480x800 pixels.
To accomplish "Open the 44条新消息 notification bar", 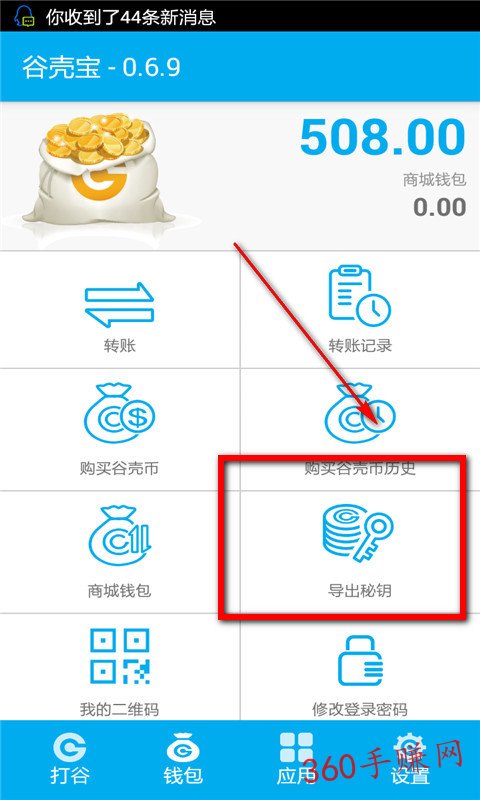I will coord(240,16).
